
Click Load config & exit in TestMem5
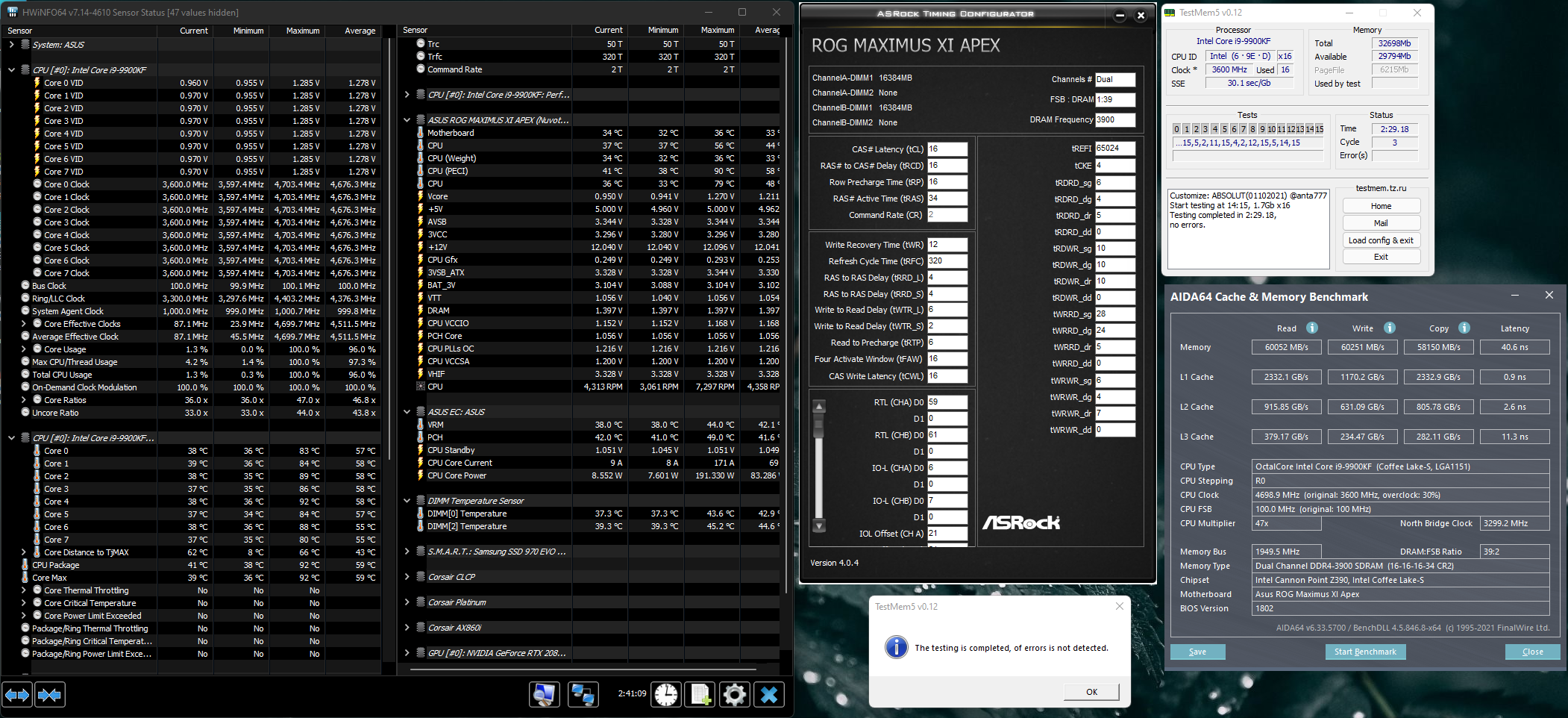coord(1381,240)
